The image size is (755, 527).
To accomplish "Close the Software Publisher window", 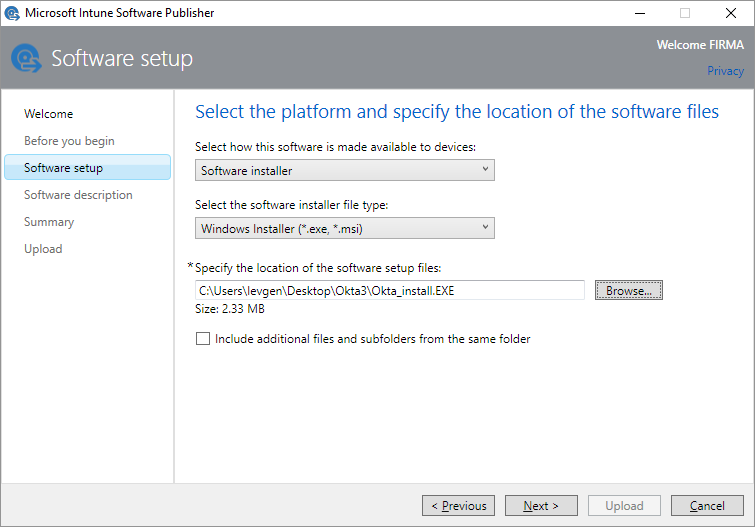I will coord(731,13).
